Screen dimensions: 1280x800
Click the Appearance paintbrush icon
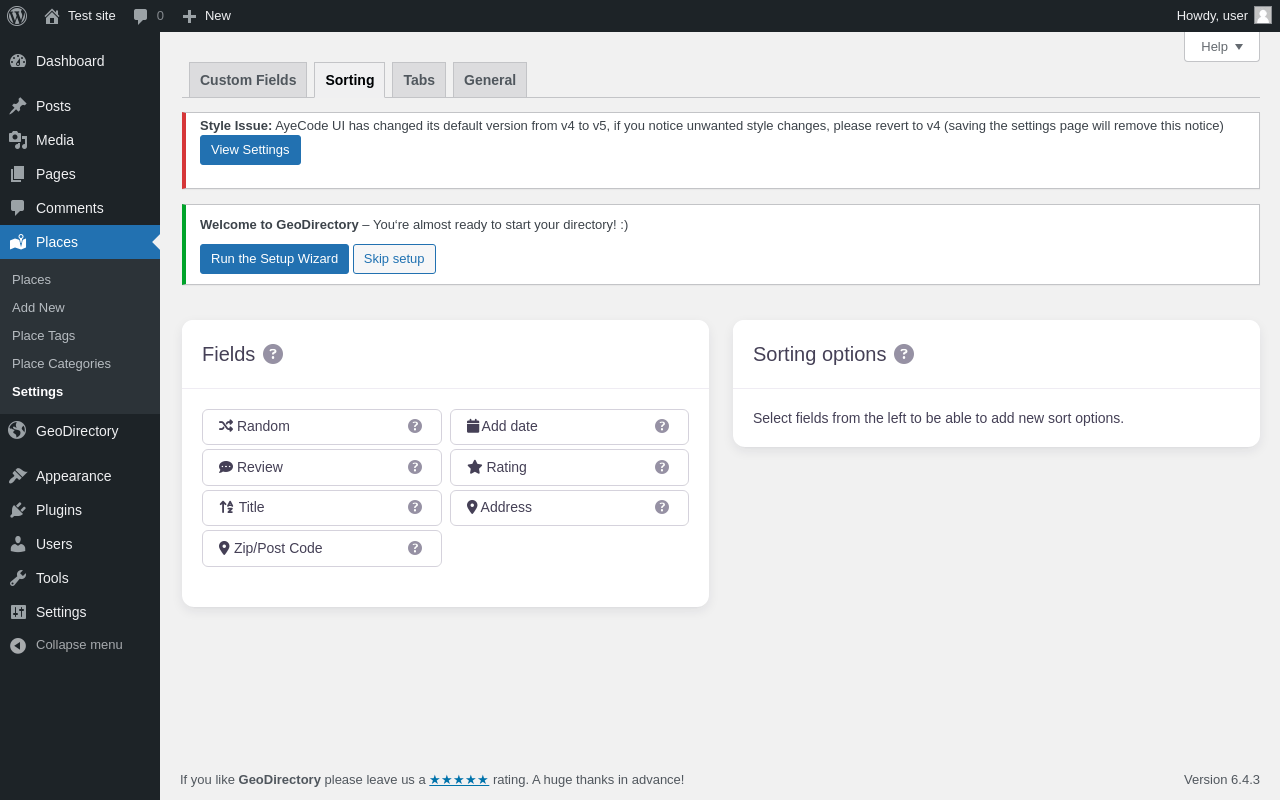pyautogui.click(x=18, y=476)
